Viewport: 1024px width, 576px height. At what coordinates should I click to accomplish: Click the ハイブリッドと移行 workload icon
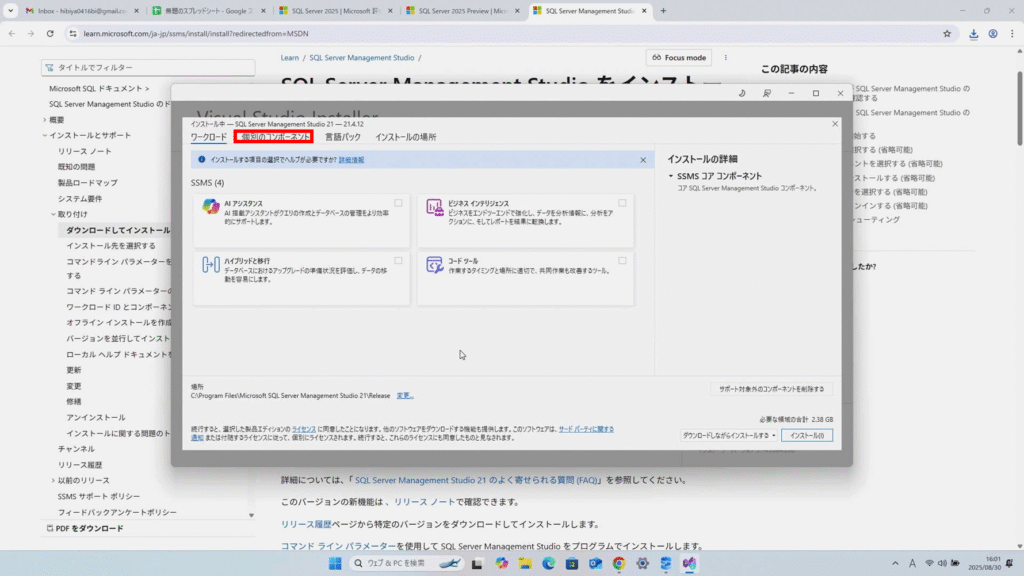tap(210, 264)
